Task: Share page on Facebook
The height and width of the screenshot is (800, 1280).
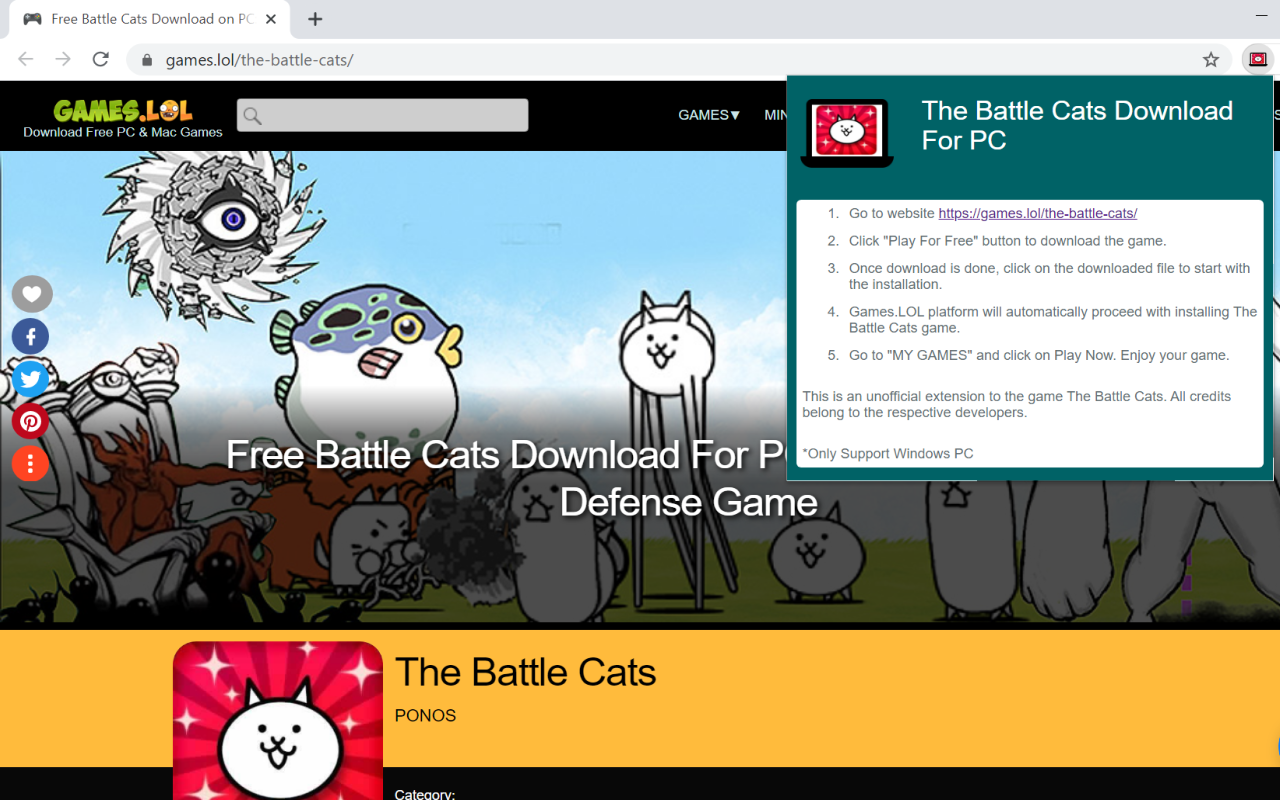Action: pyautogui.click(x=31, y=336)
